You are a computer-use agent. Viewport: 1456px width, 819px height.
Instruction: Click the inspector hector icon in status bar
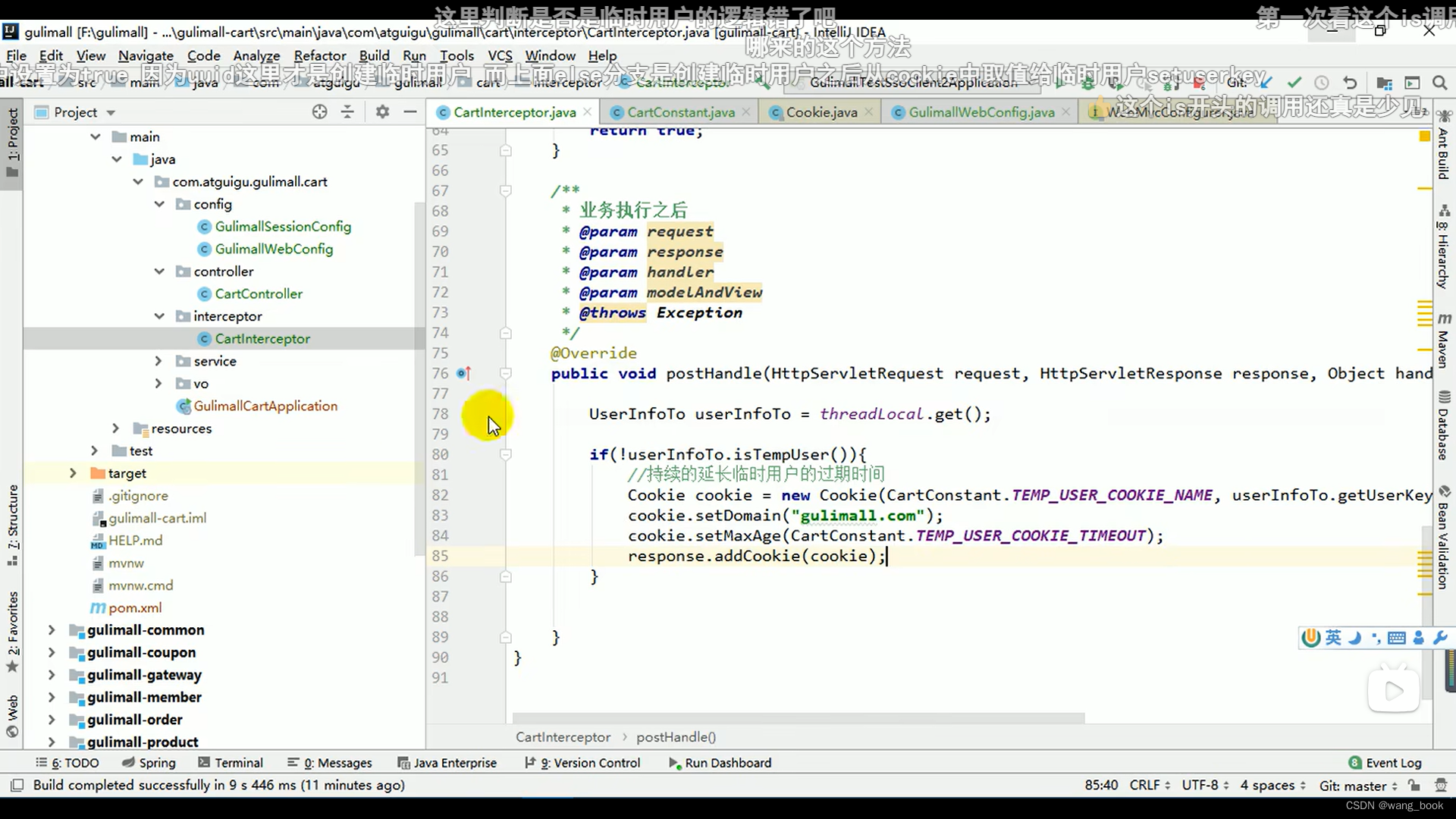[1441, 785]
